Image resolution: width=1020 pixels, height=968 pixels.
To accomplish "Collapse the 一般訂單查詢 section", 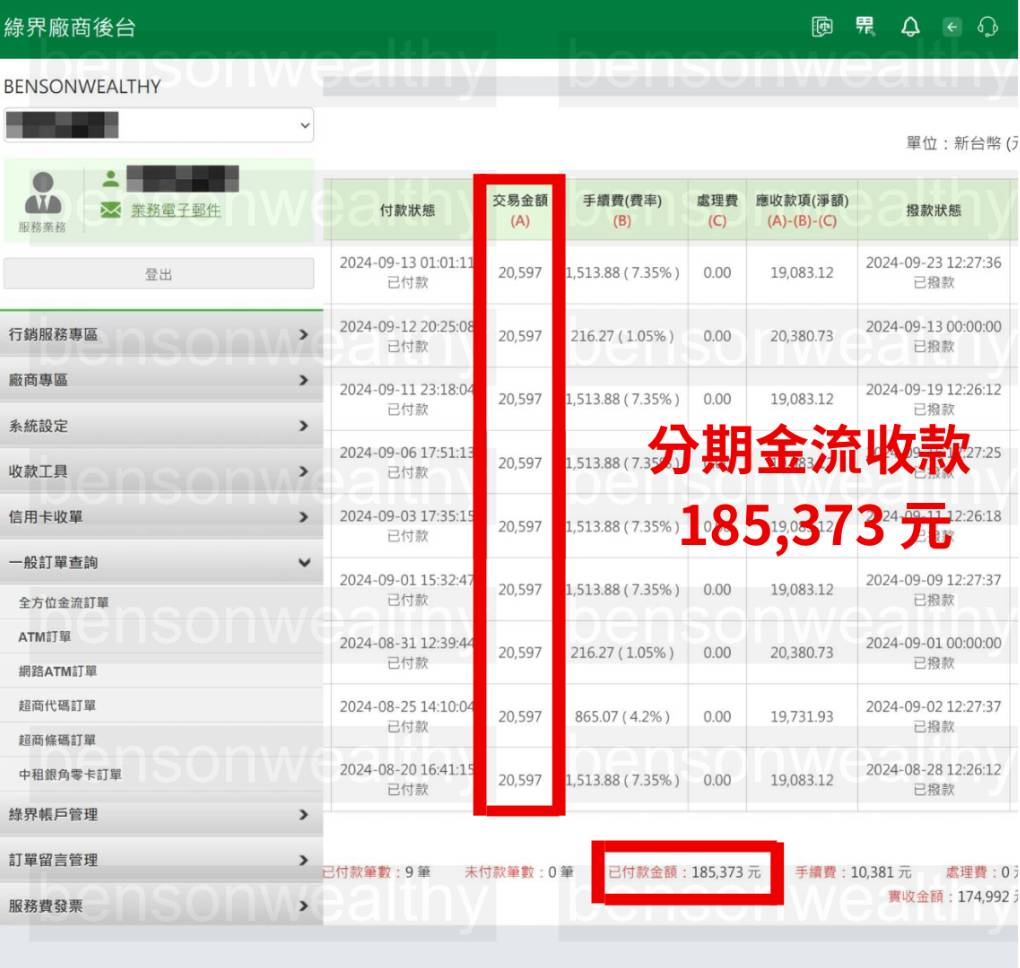I will pyautogui.click(x=160, y=563).
